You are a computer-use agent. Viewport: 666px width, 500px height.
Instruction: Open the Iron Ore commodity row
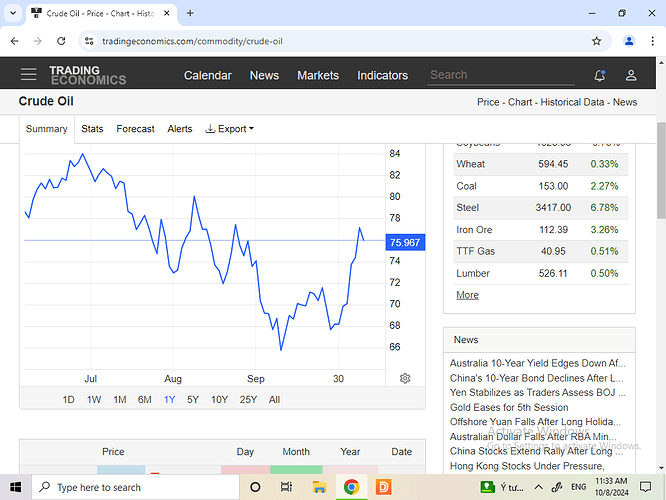(540, 230)
